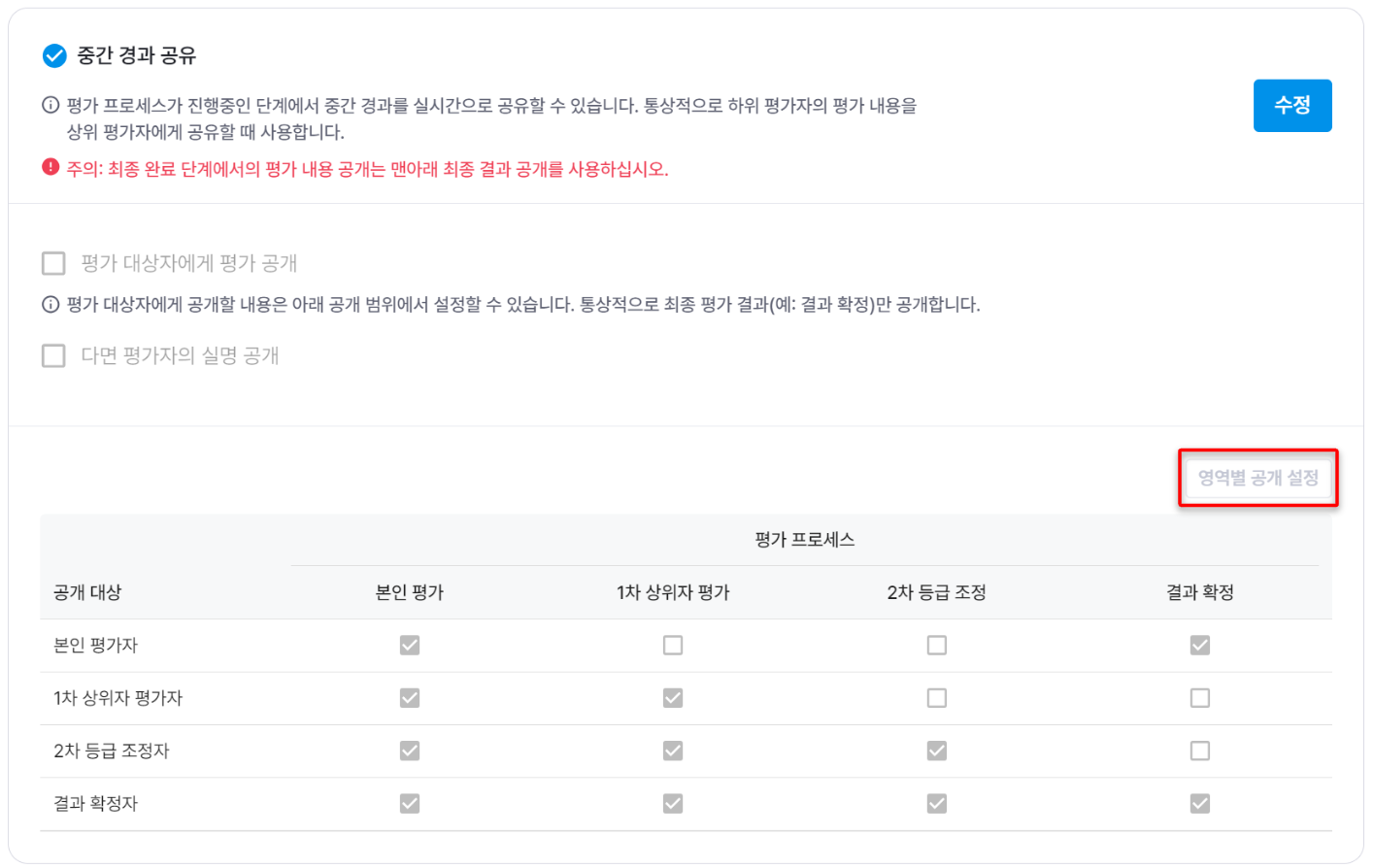Viewport: 1374px width, 868px height.
Task: Click the blue check icon beside 중간 경과 공유
Action: click(x=54, y=56)
